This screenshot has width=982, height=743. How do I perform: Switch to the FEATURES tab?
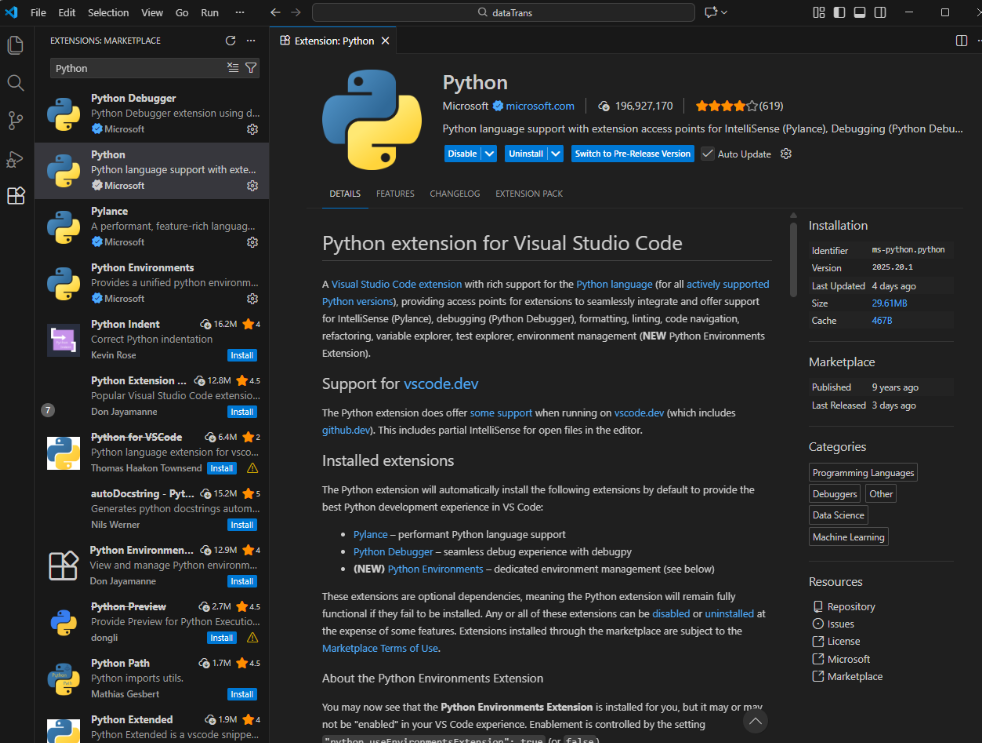tap(395, 194)
